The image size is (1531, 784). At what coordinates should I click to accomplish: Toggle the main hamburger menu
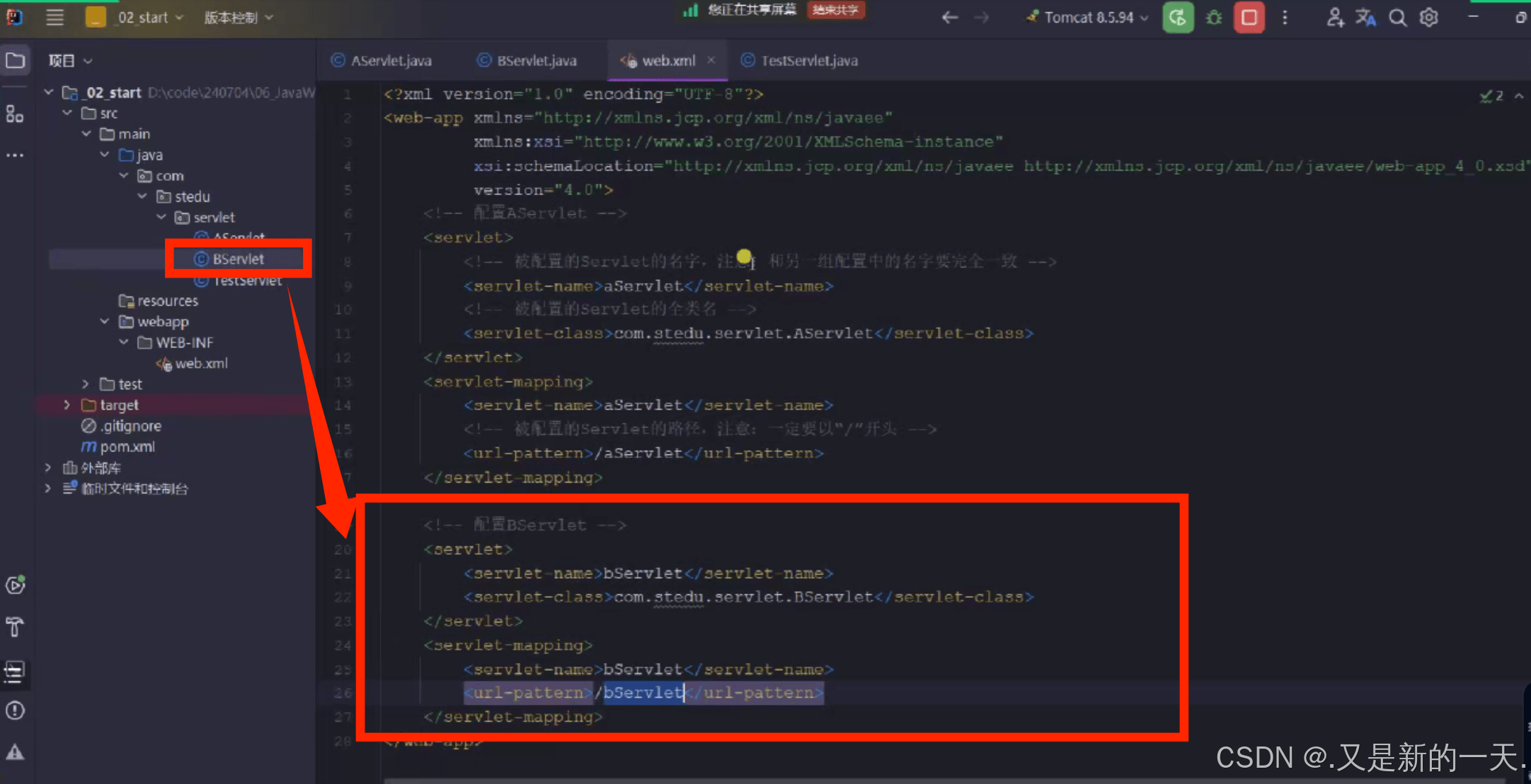(x=55, y=18)
